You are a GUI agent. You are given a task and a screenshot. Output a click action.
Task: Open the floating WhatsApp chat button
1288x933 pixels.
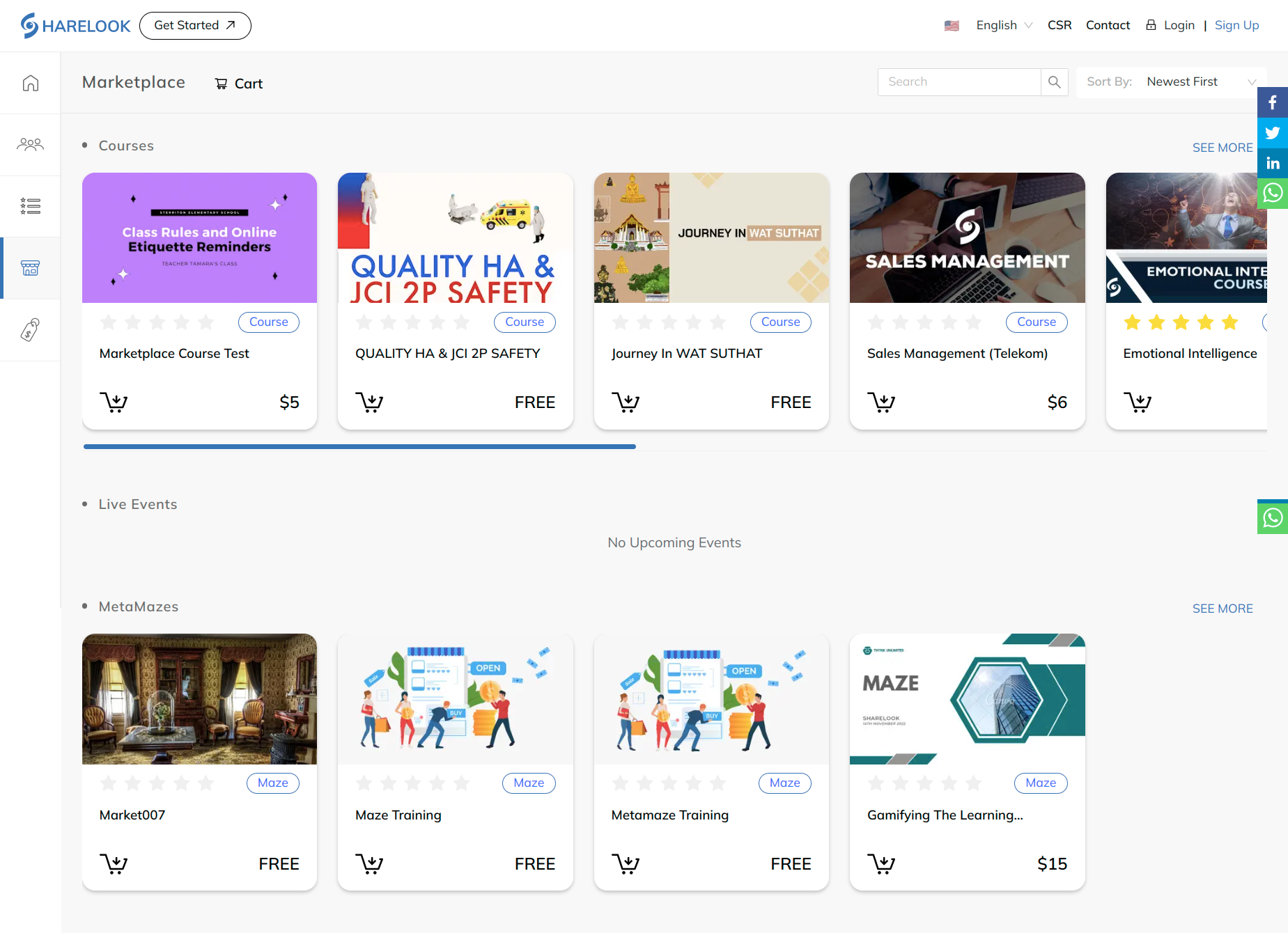click(1273, 518)
